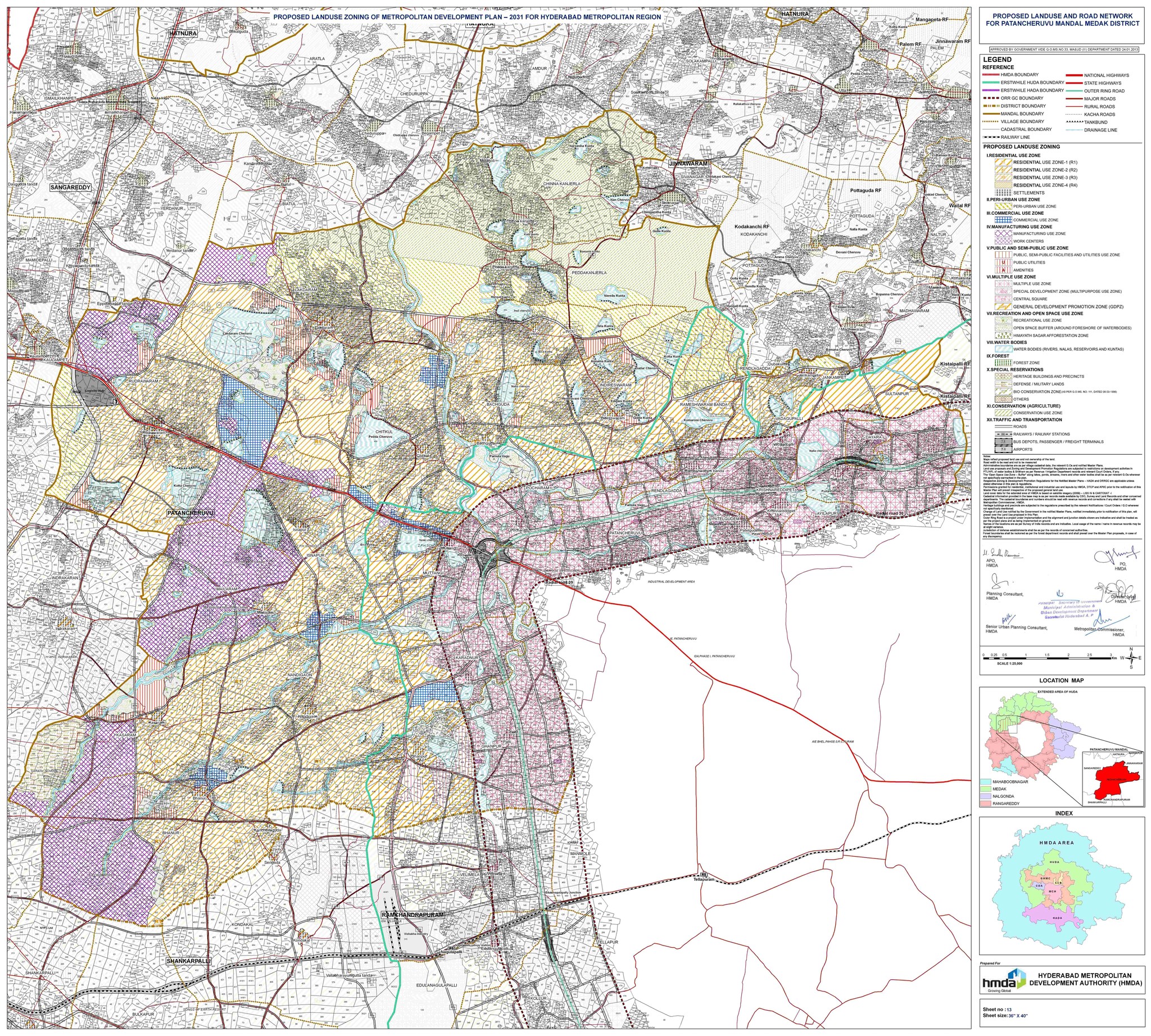The height and width of the screenshot is (1036, 1151).
Task: Click the PATANCHERUVU label on the map
Action: [191, 512]
